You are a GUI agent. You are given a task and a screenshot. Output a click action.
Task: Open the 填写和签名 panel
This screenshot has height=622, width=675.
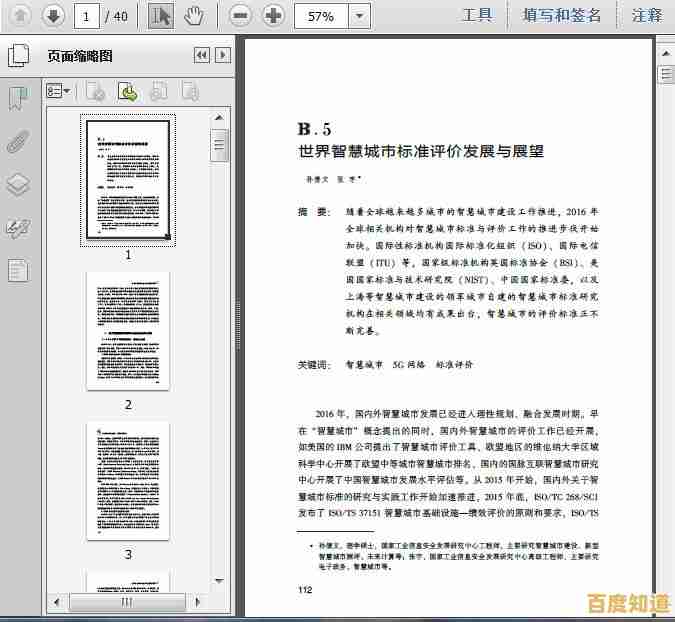point(561,15)
